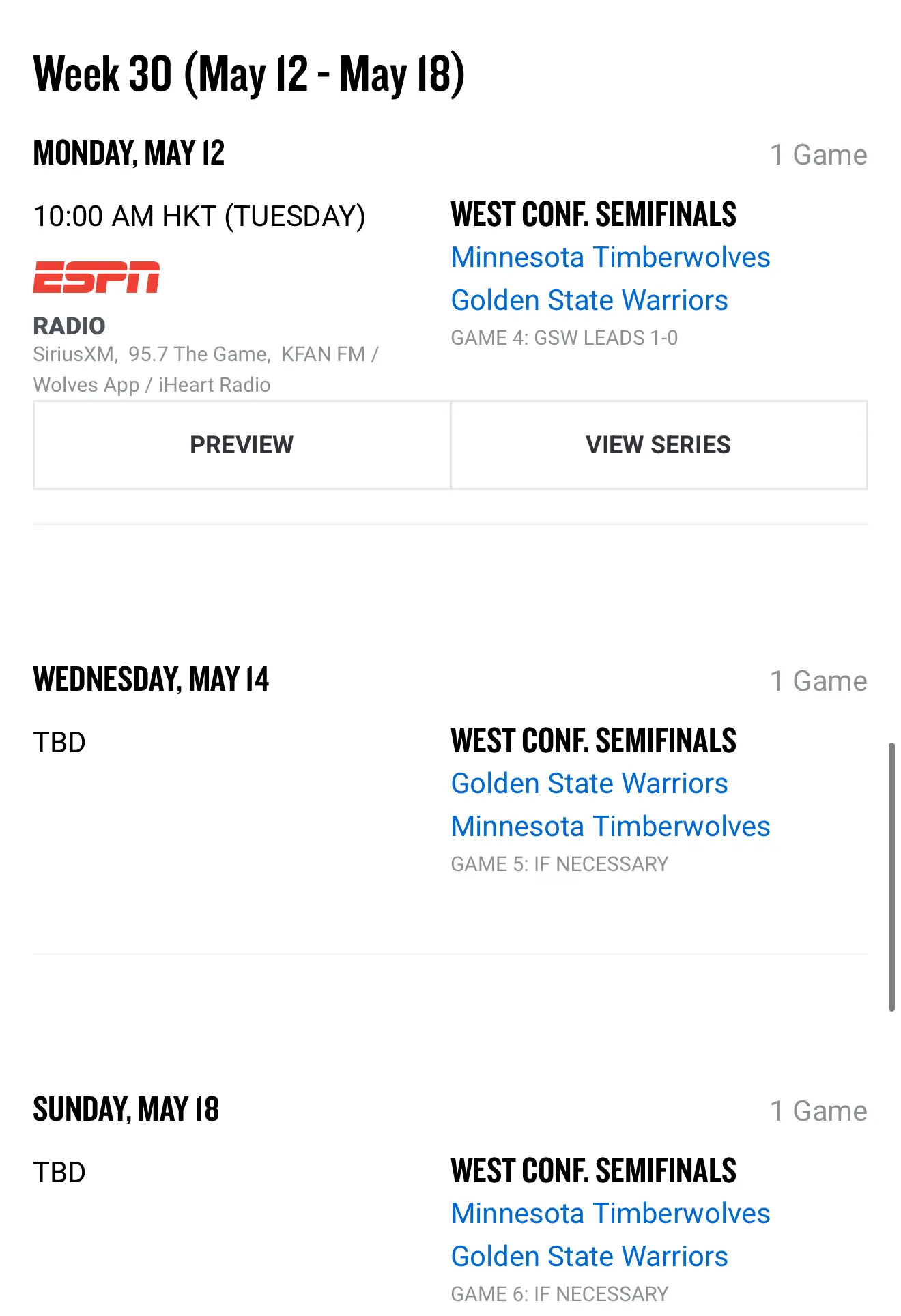Open VIEW SERIES for Timberwolves vs Warriors

(x=659, y=445)
